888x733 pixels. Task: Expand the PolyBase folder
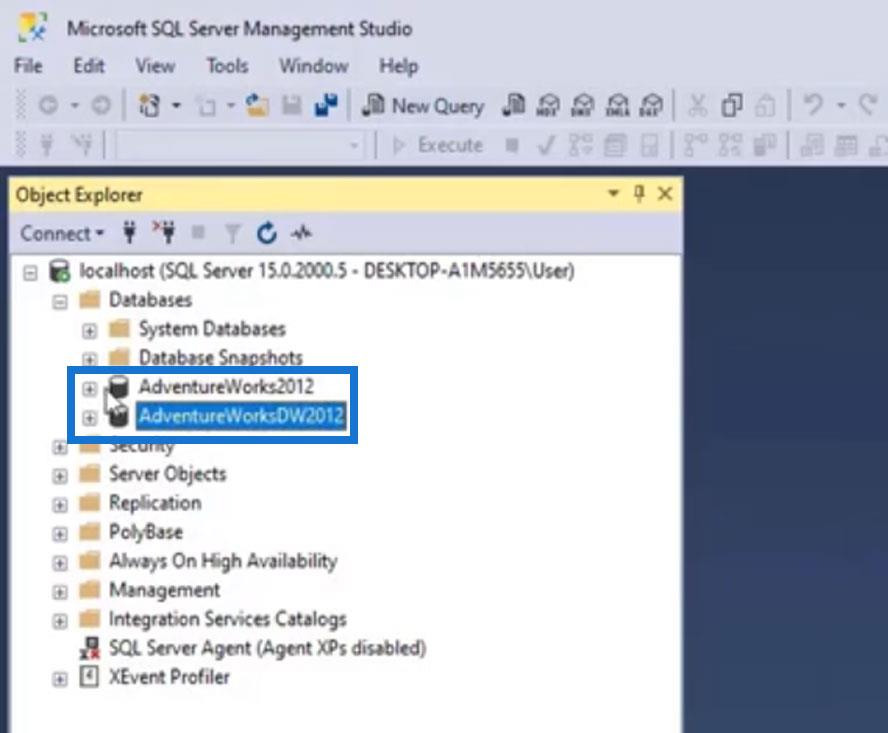click(59, 534)
